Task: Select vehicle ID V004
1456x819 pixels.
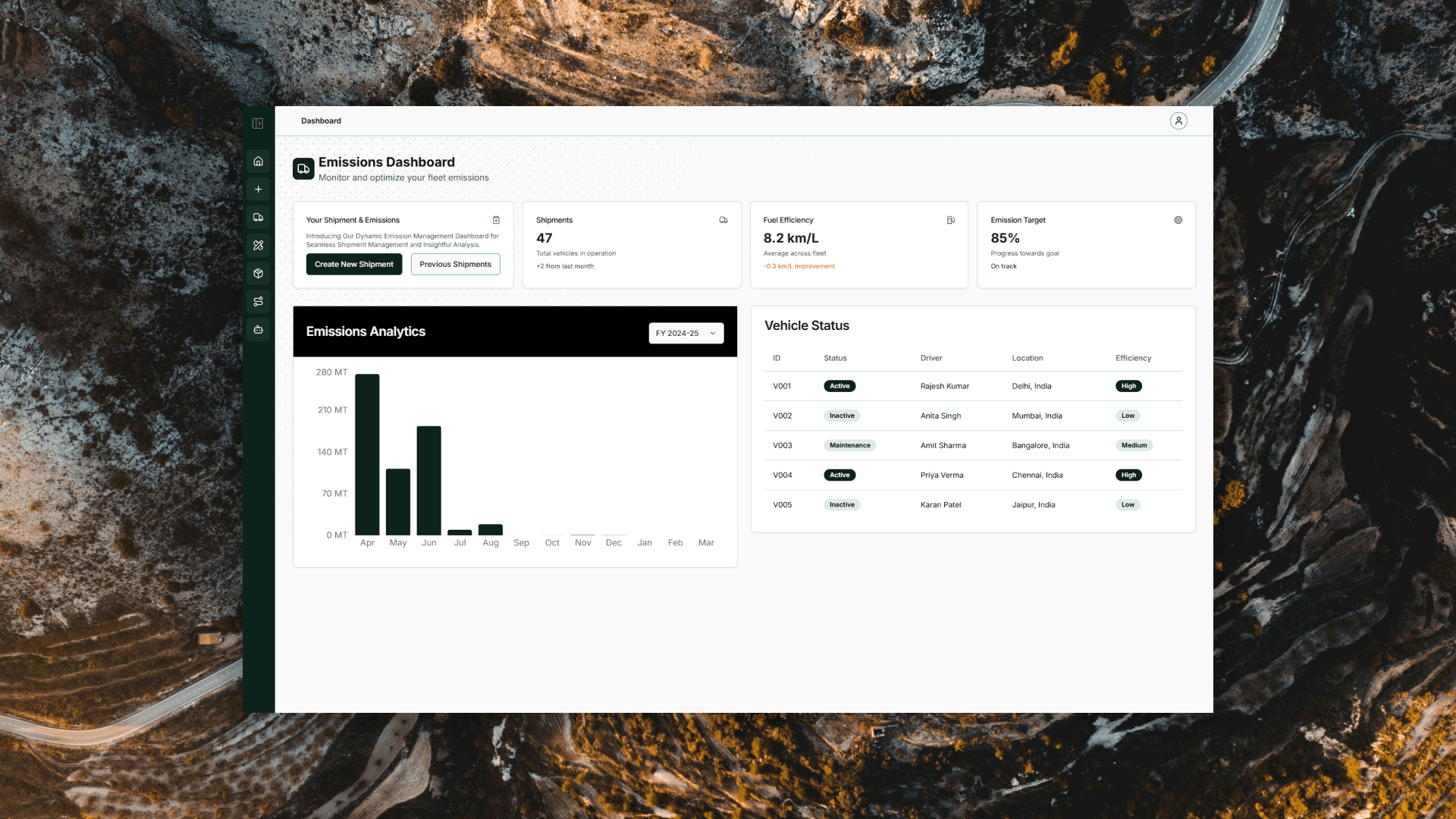Action: point(782,475)
